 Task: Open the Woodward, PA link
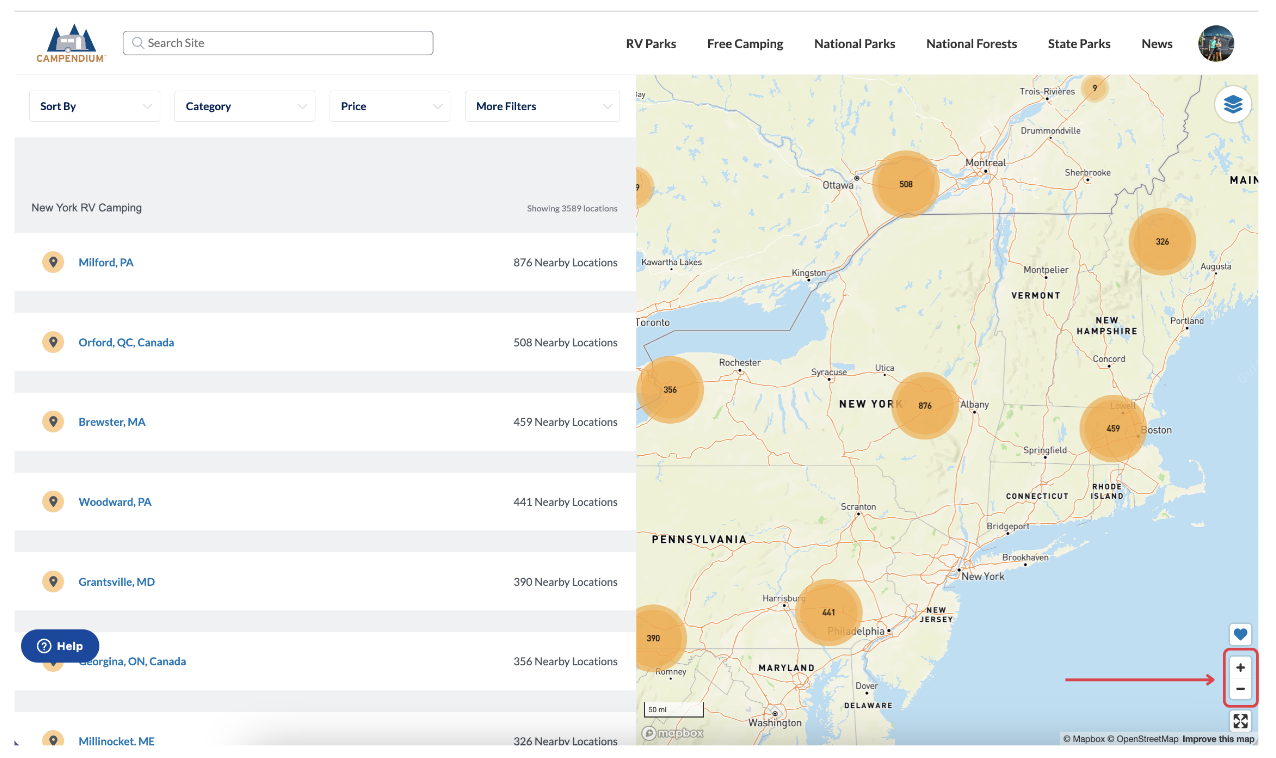pyautogui.click(x=115, y=503)
